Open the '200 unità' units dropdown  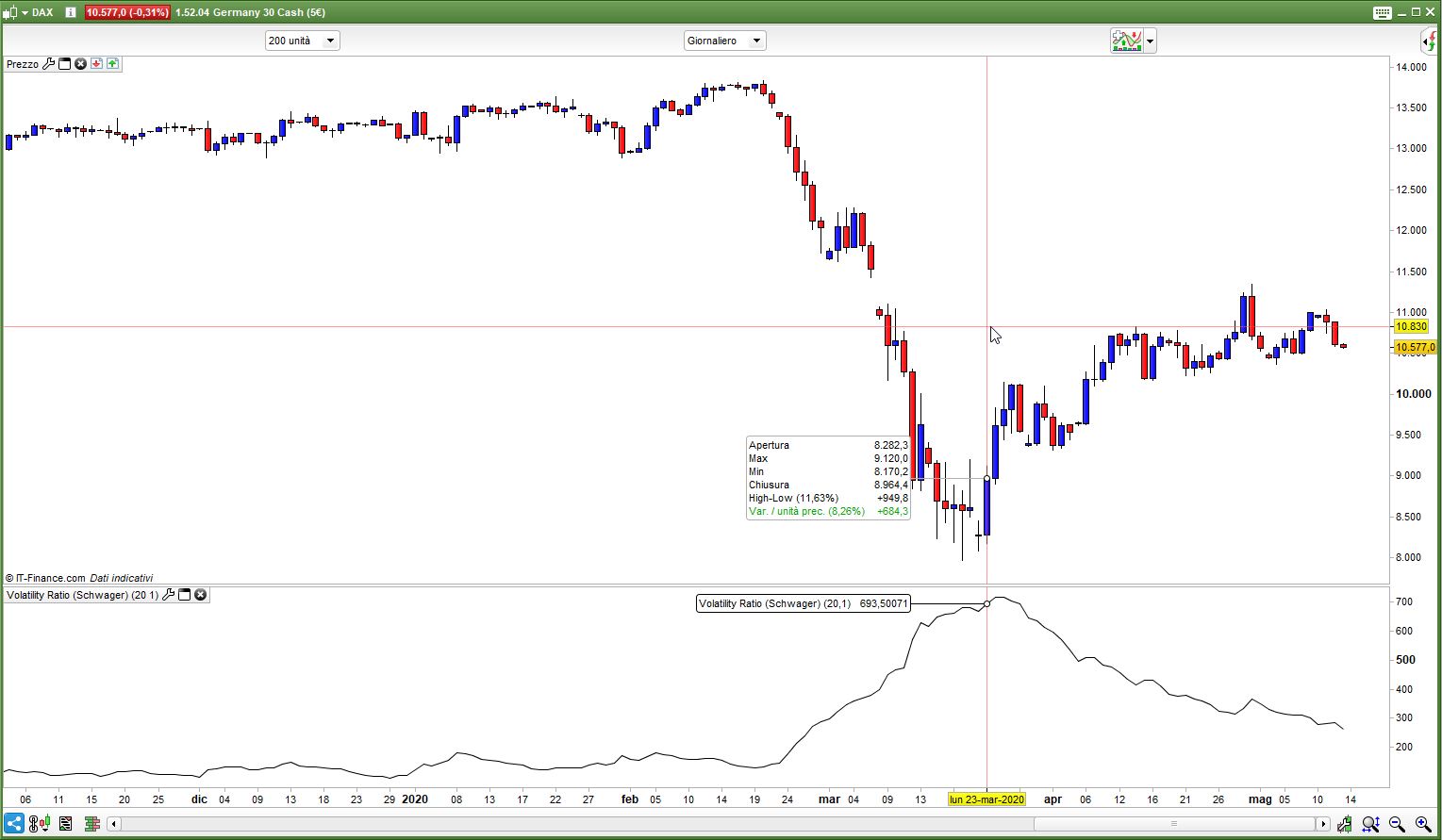pyautogui.click(x=302, y=41)
